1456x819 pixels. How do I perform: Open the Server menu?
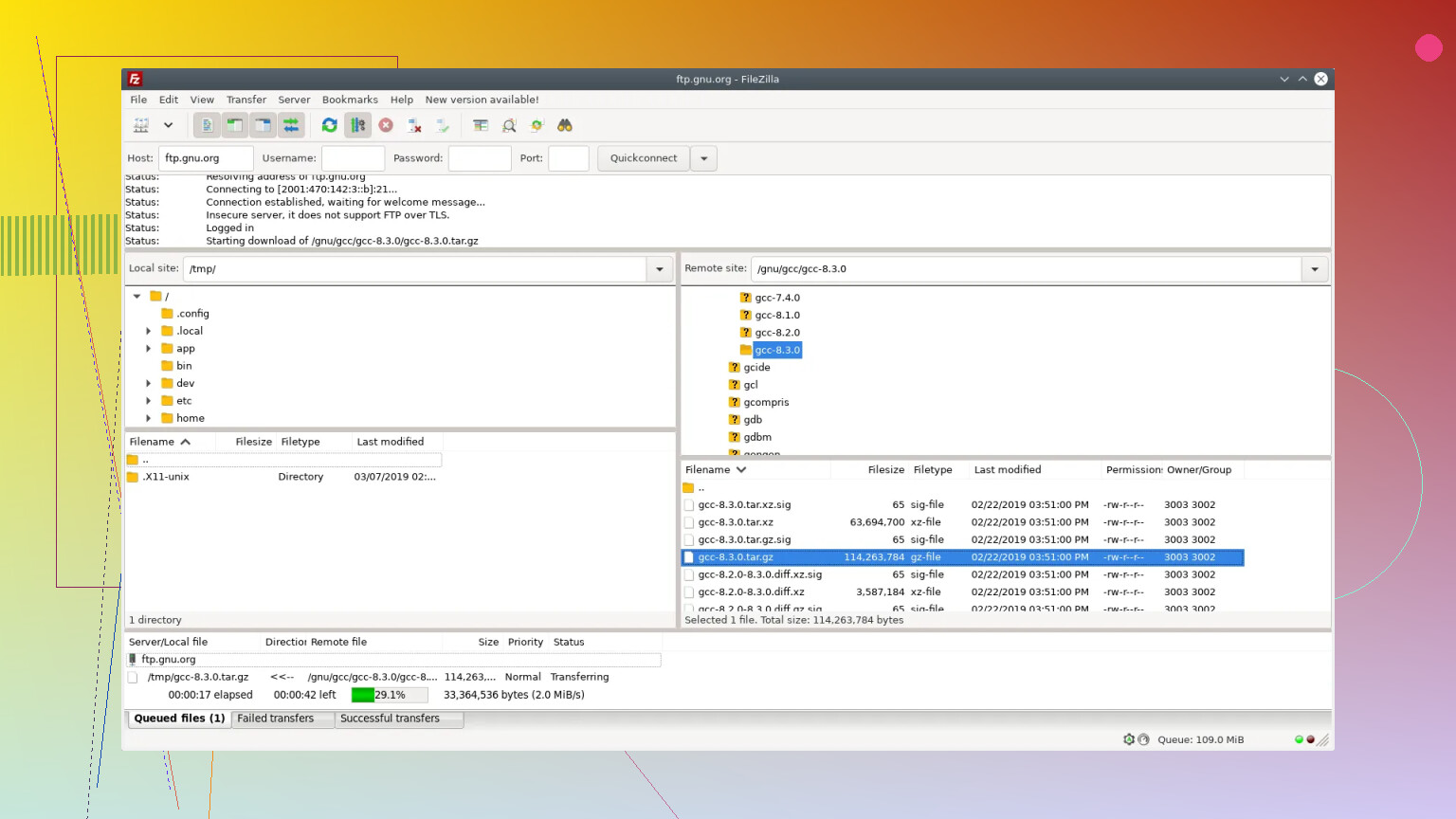click(x=294, y=100)
